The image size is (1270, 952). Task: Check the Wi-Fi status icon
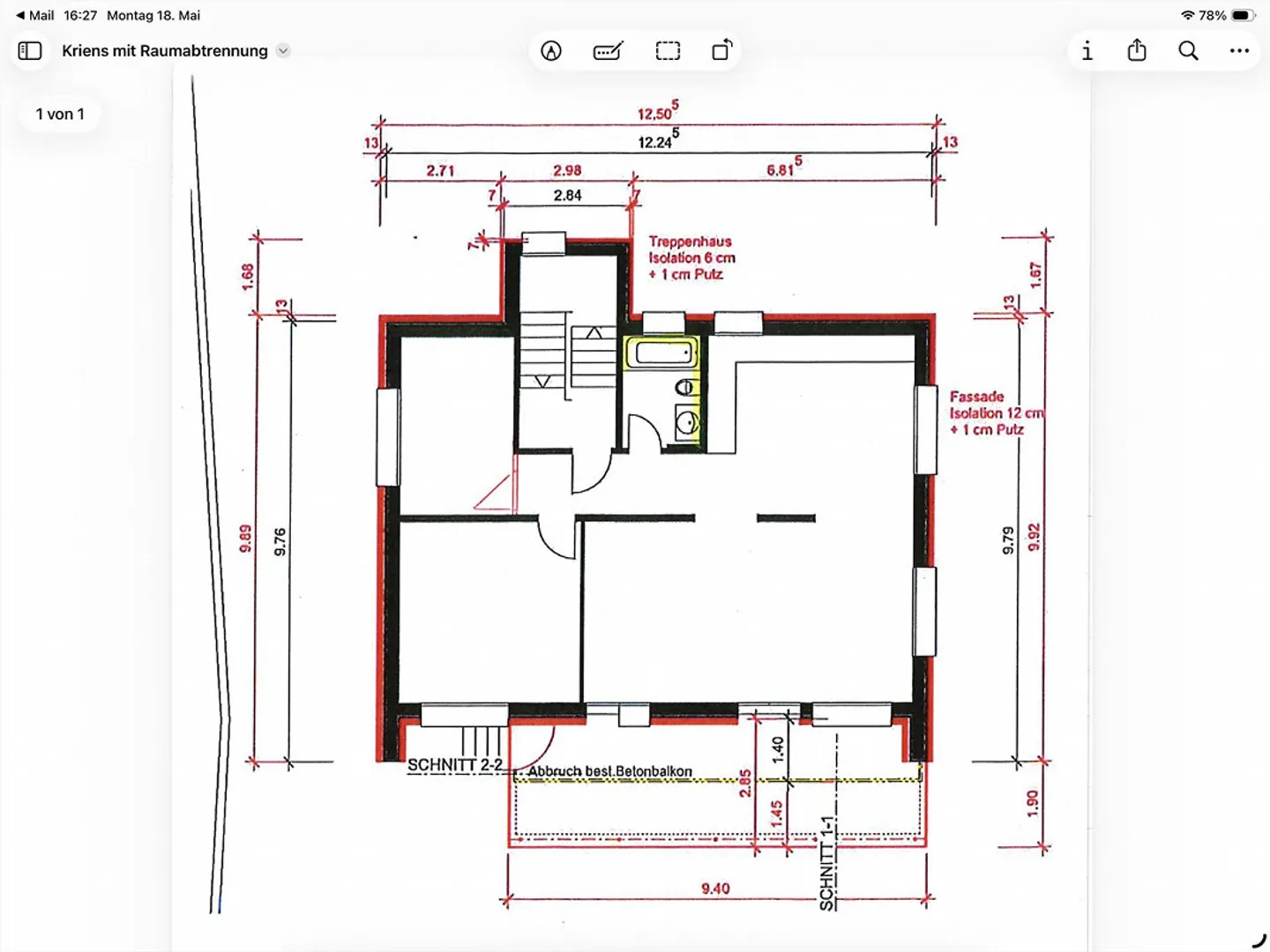tap(1187, 15)
